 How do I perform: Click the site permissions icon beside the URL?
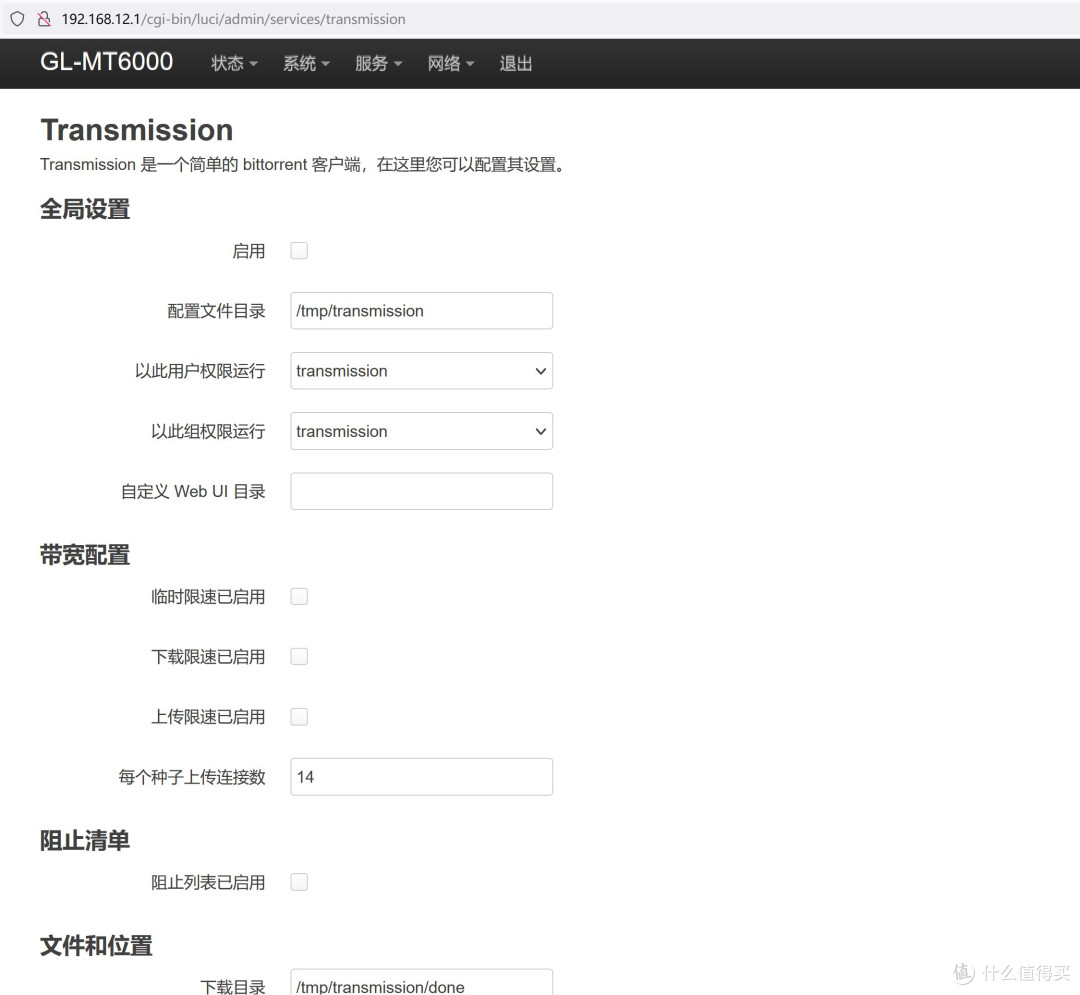pos(42,18)
